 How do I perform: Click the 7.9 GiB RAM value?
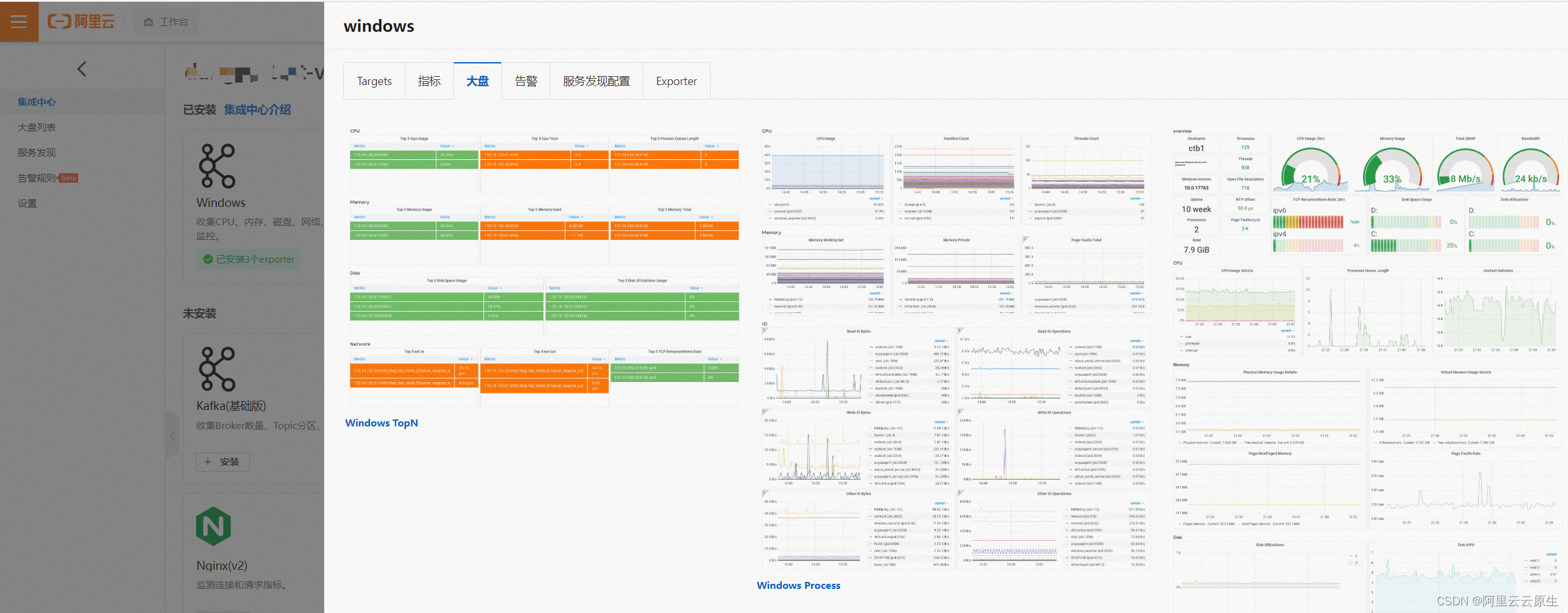pos(1196,250)
